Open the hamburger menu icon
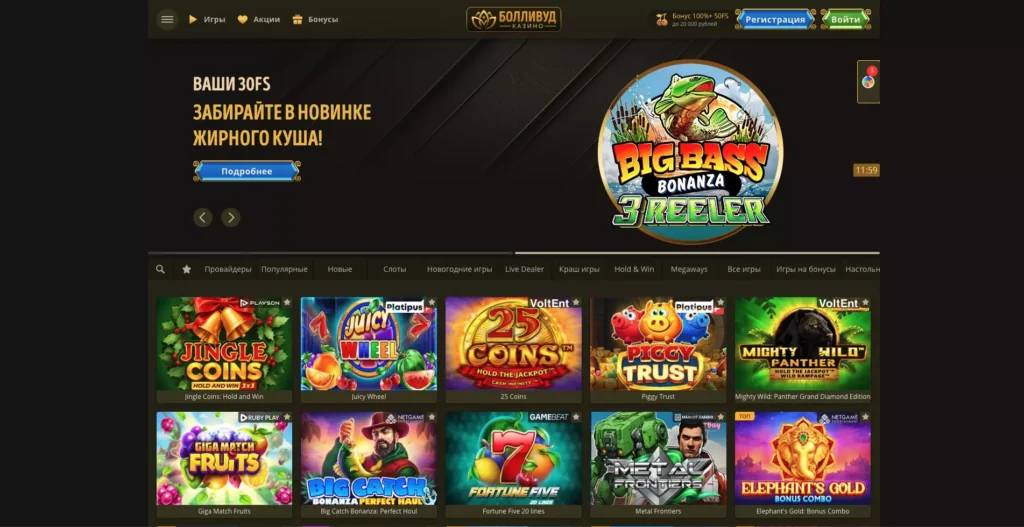Viewport: 1024px width, 527px height. (x=167, y=20)
